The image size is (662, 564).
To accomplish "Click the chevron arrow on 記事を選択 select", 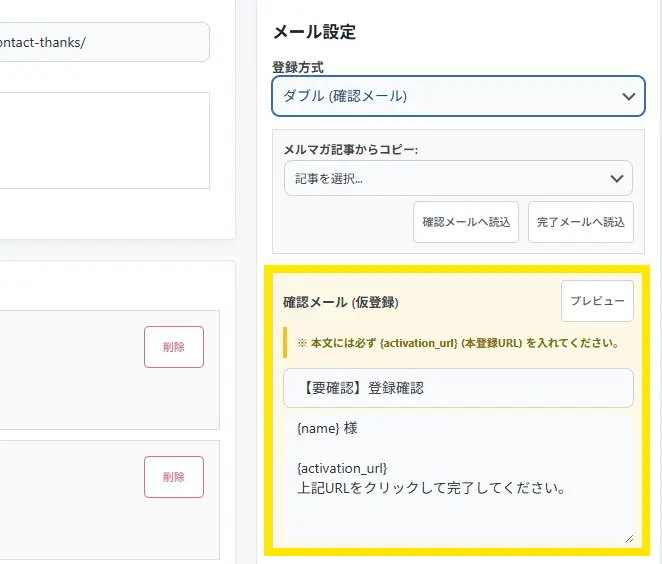I will [616, 178].
